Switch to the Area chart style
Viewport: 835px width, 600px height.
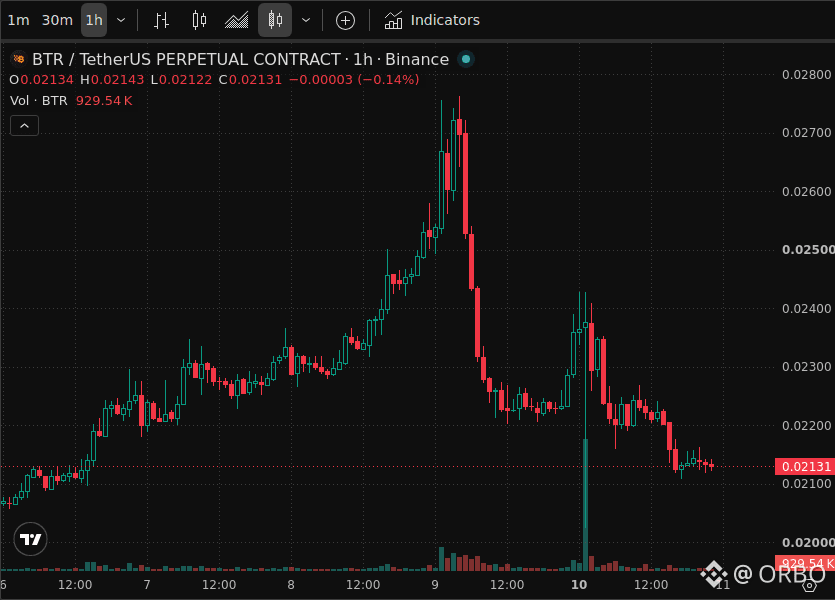tap(236, 20)
